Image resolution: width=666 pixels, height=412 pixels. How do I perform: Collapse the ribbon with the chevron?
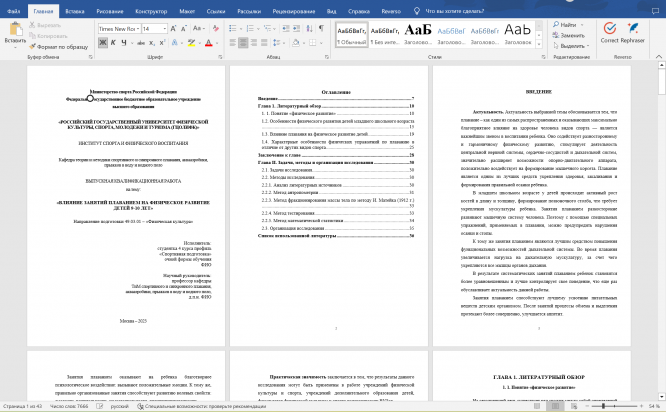coord(659,57)
